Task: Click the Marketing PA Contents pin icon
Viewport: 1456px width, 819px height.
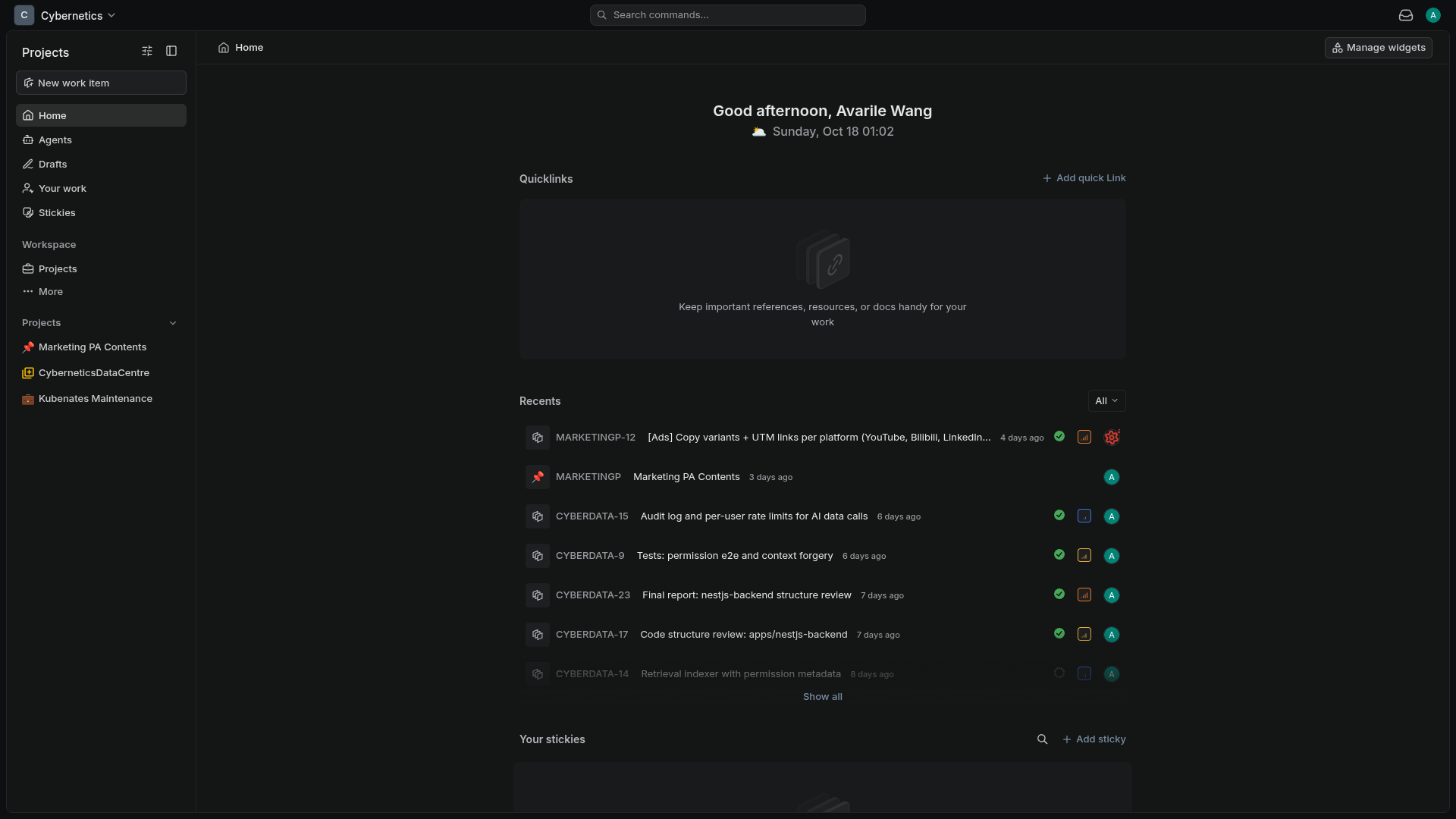Action: tap(538, 477)
